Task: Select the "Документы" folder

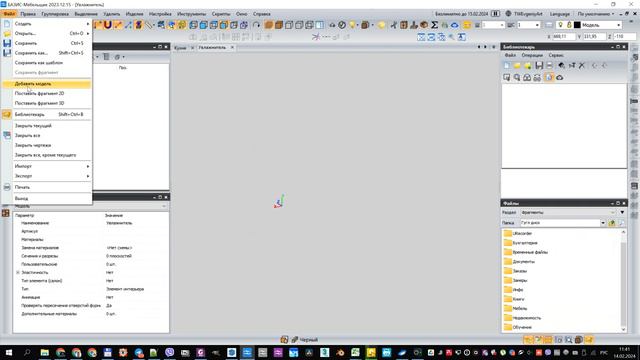Action: tap(519, 262)
